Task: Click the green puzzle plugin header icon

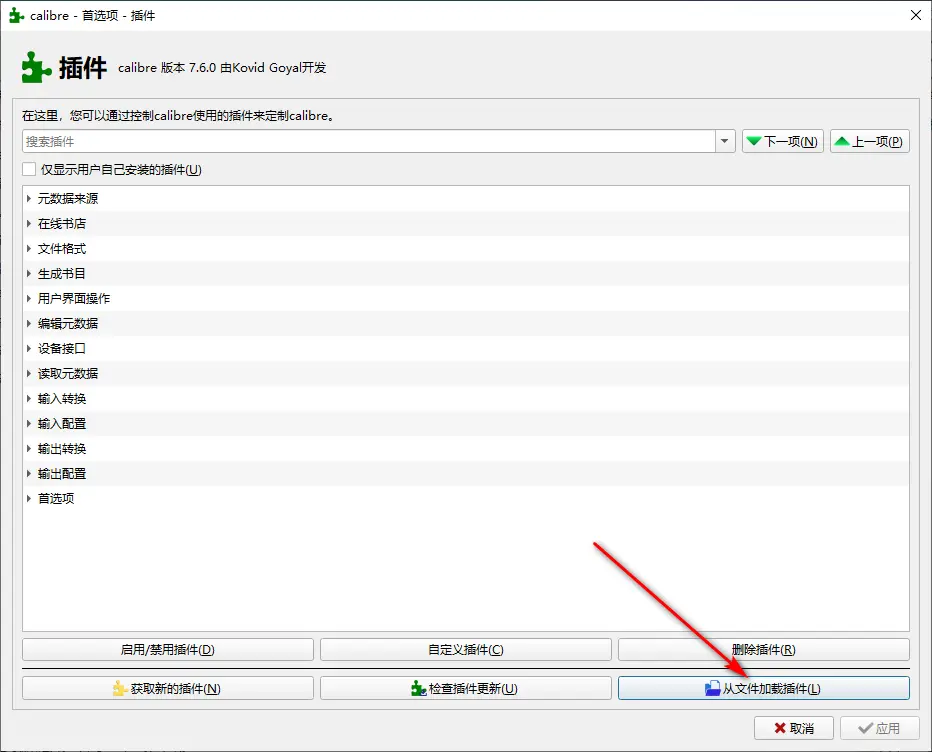Action: click(36, 67)
